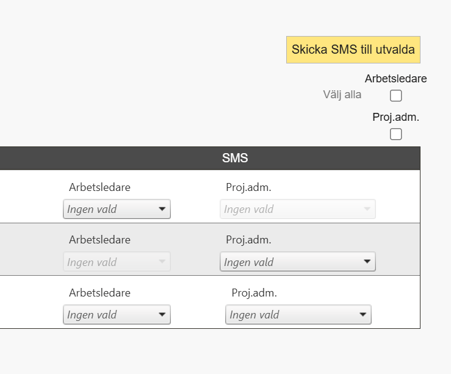The height and width of the screenshot is (374, 451).
Task: Click the Proj.adm. label in the first row
Action: pos(249,187)
